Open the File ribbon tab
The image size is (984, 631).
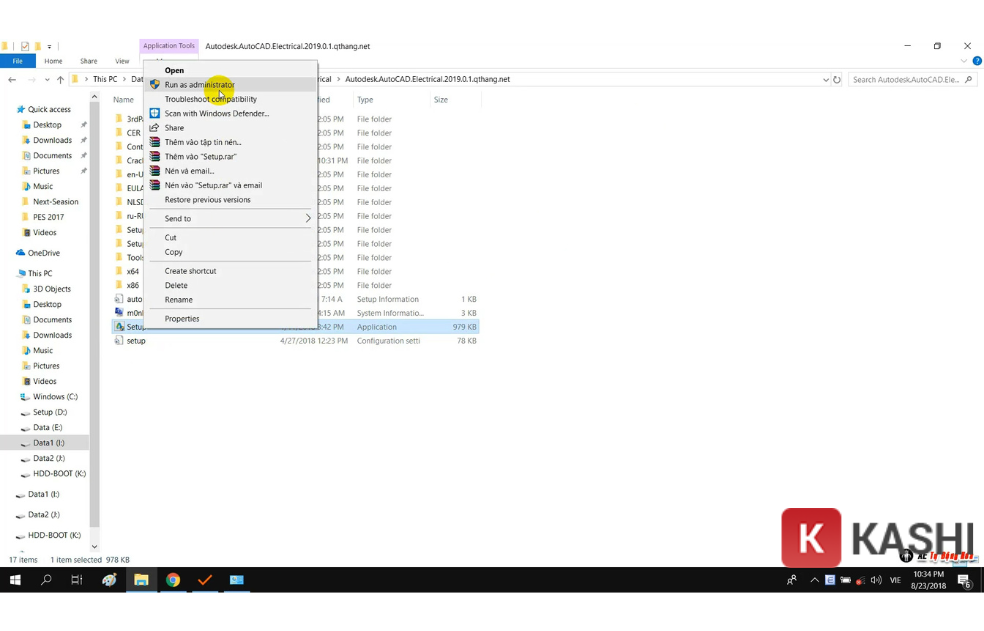(x=18, y=61)
